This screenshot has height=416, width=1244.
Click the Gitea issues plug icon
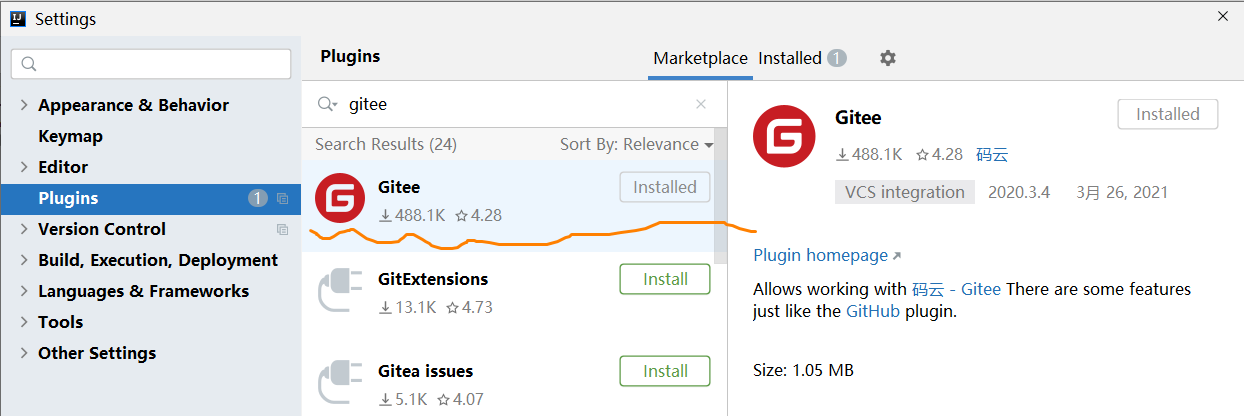click(340, 382)
